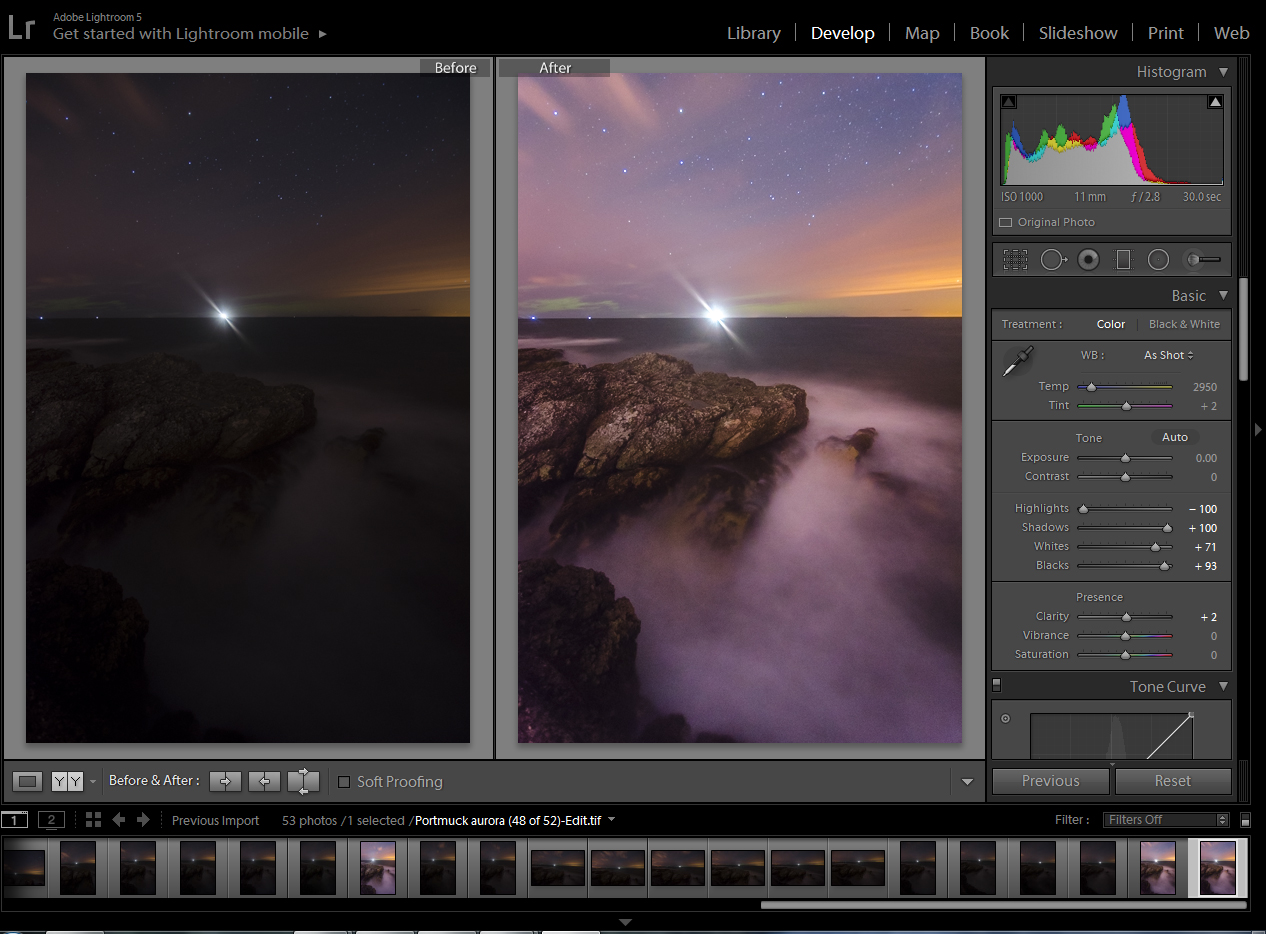Open the Slideshow module
The image size is (1266, 934).
tap(1078, 33)
